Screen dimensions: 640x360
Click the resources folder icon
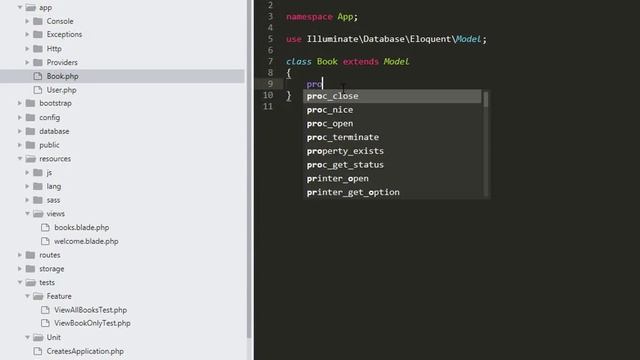[31, 158]
